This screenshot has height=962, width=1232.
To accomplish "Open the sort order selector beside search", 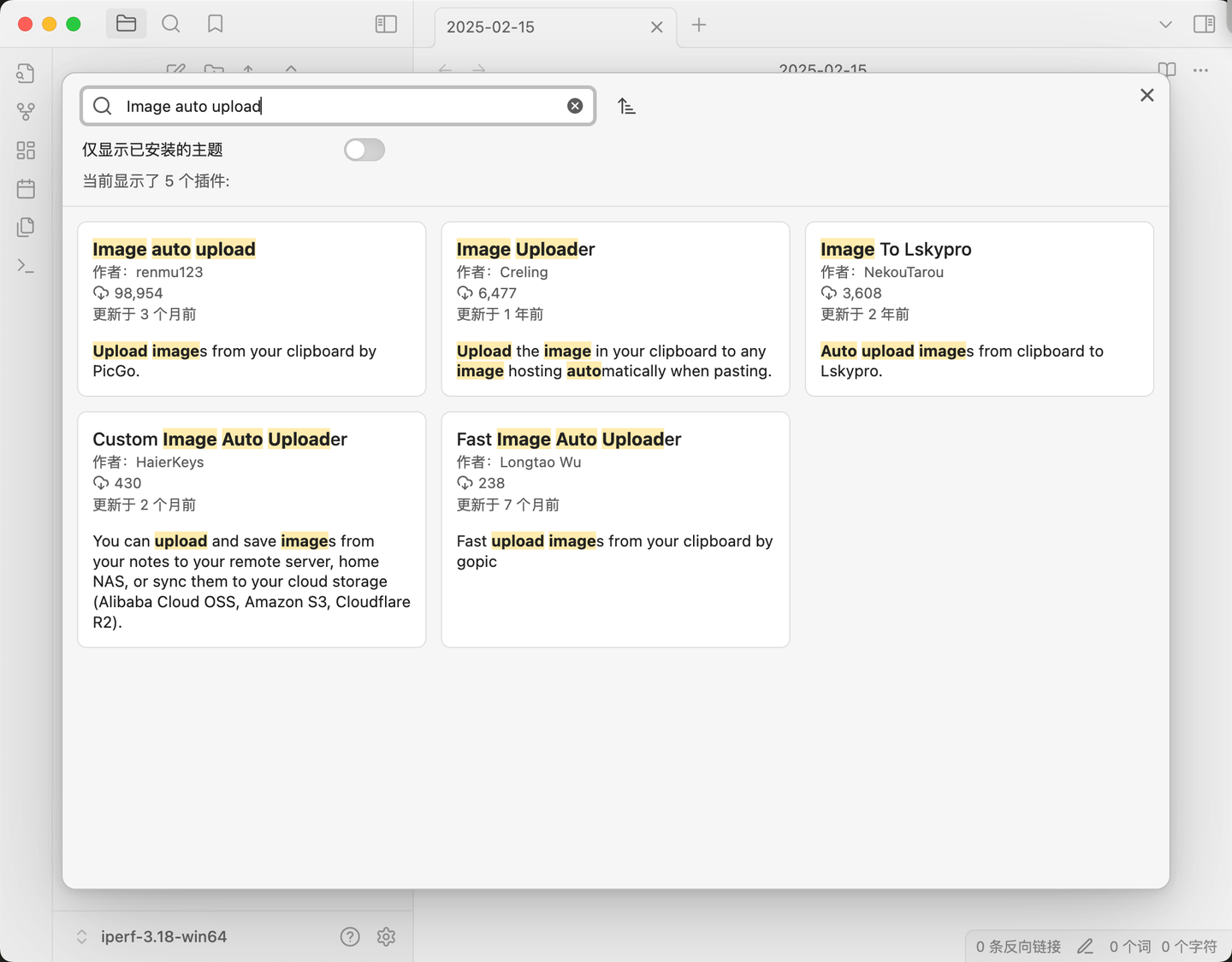I will tap(626, 105).
